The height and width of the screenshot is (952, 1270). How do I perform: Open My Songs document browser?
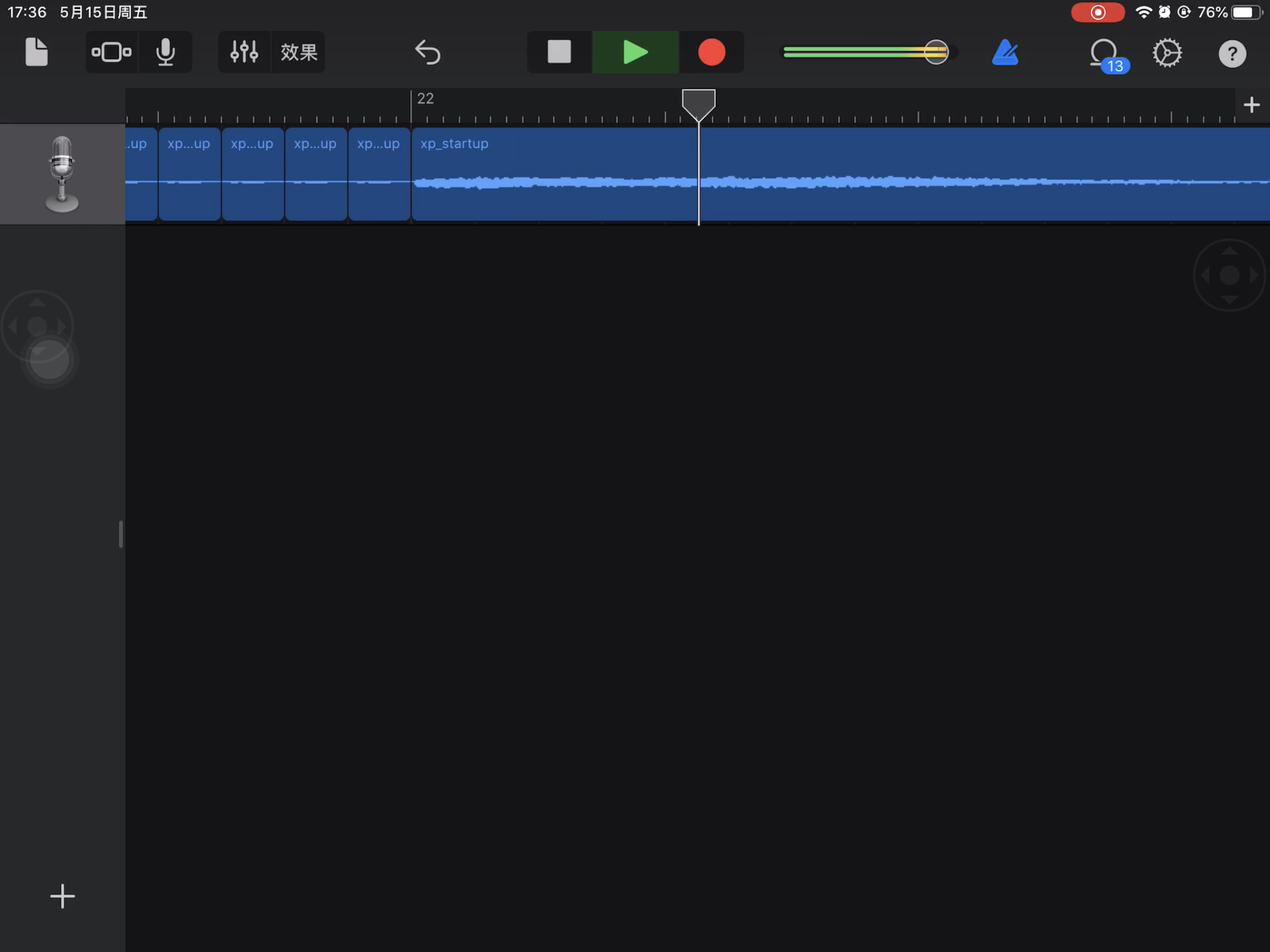[36, 52]
